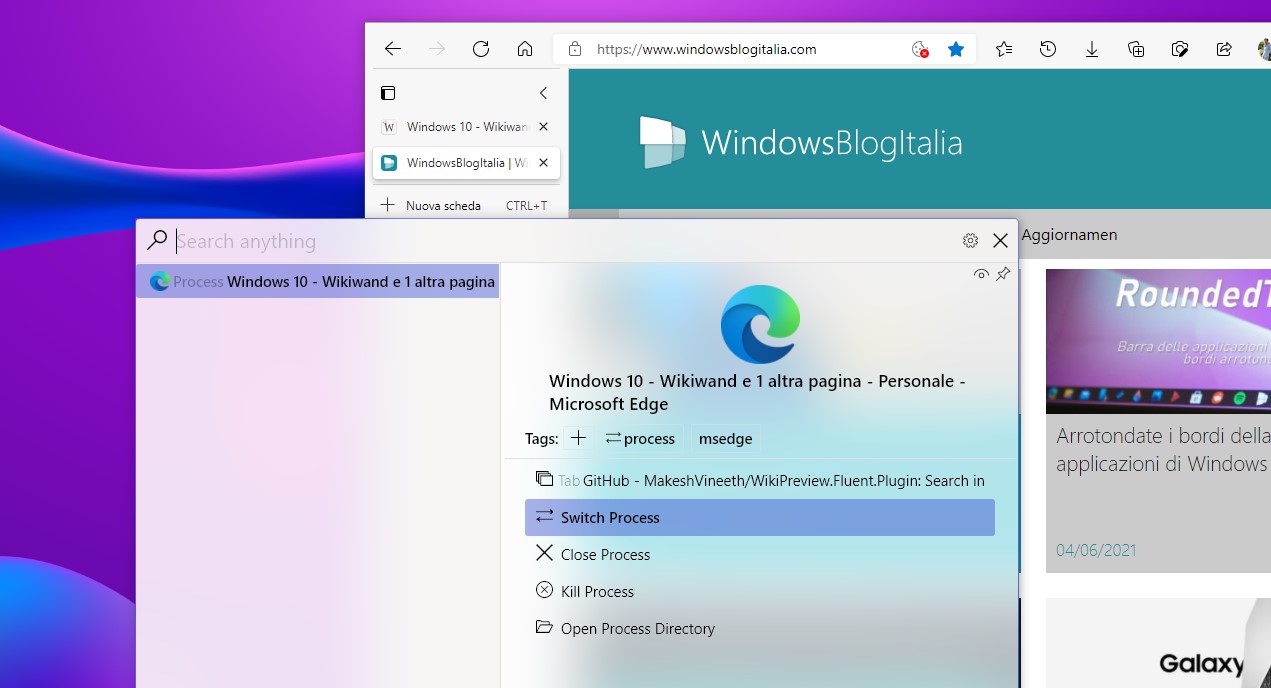
Task: Open the Aggiornamen navigation item
Action: 1069,235
